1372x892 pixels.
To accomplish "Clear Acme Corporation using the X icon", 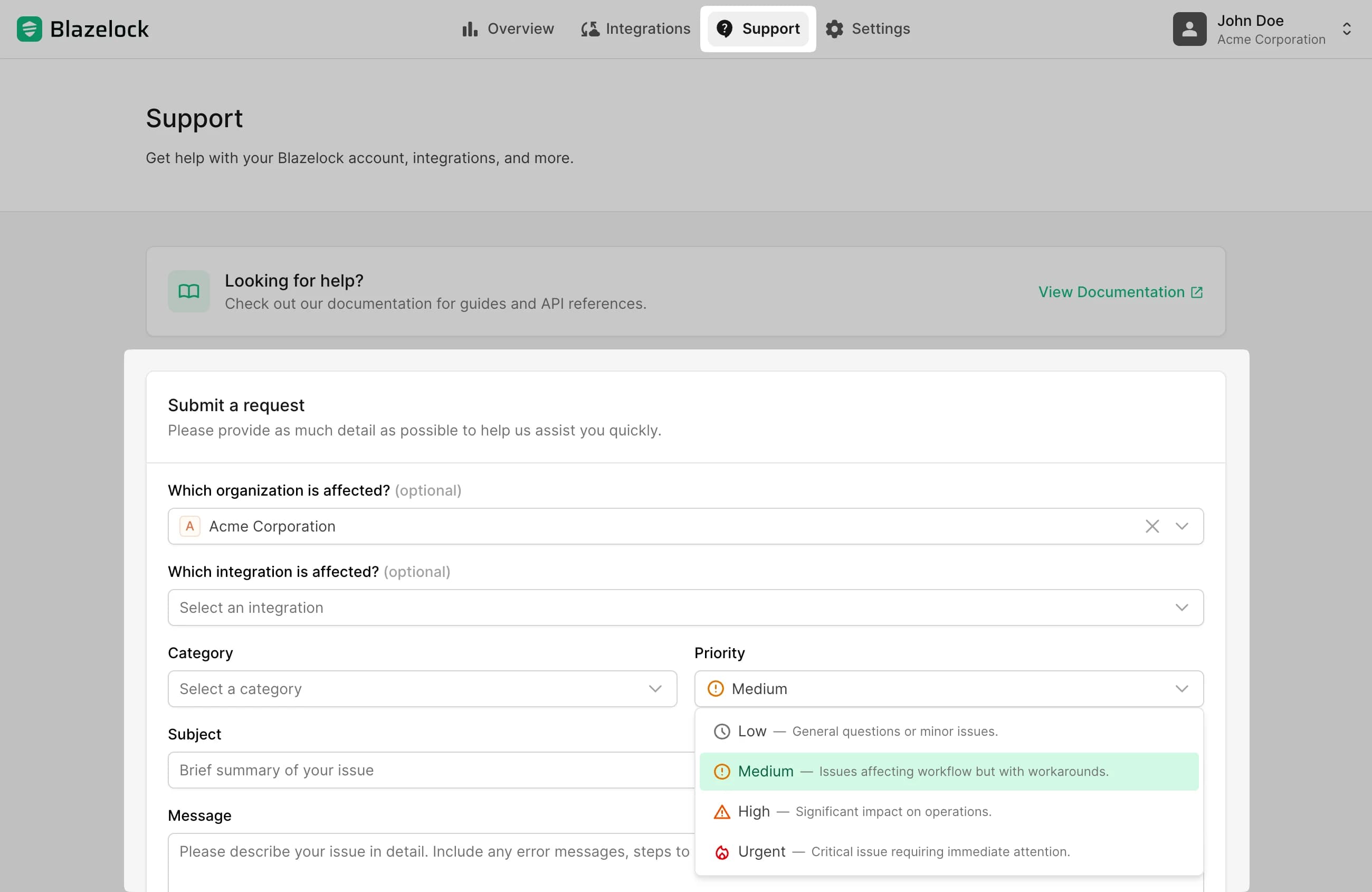I will pyautogui.click(x=1152, y=526).
